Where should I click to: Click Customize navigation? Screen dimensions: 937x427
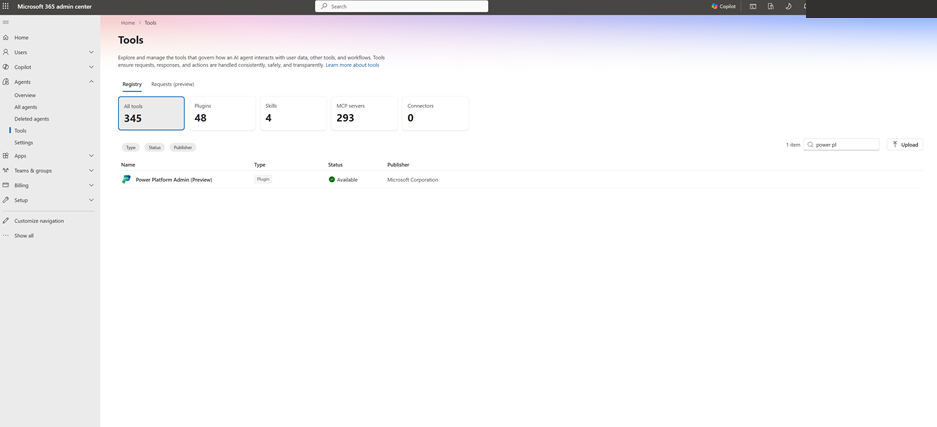pos(39,221)
